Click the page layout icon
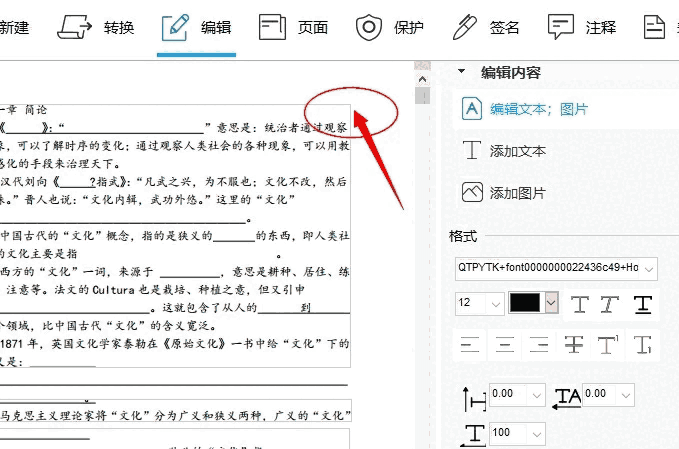The height and width of the screenshot is (449, 679). coord(272,27)
